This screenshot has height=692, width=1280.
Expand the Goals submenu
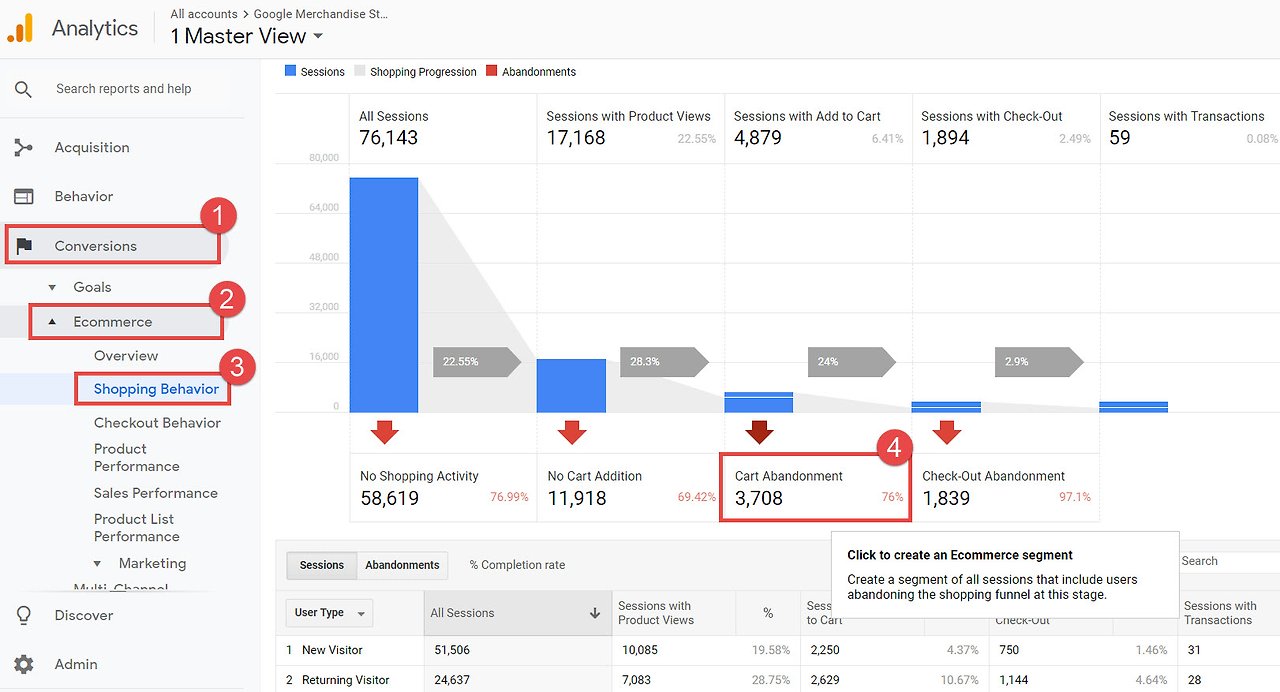point(52,287)
